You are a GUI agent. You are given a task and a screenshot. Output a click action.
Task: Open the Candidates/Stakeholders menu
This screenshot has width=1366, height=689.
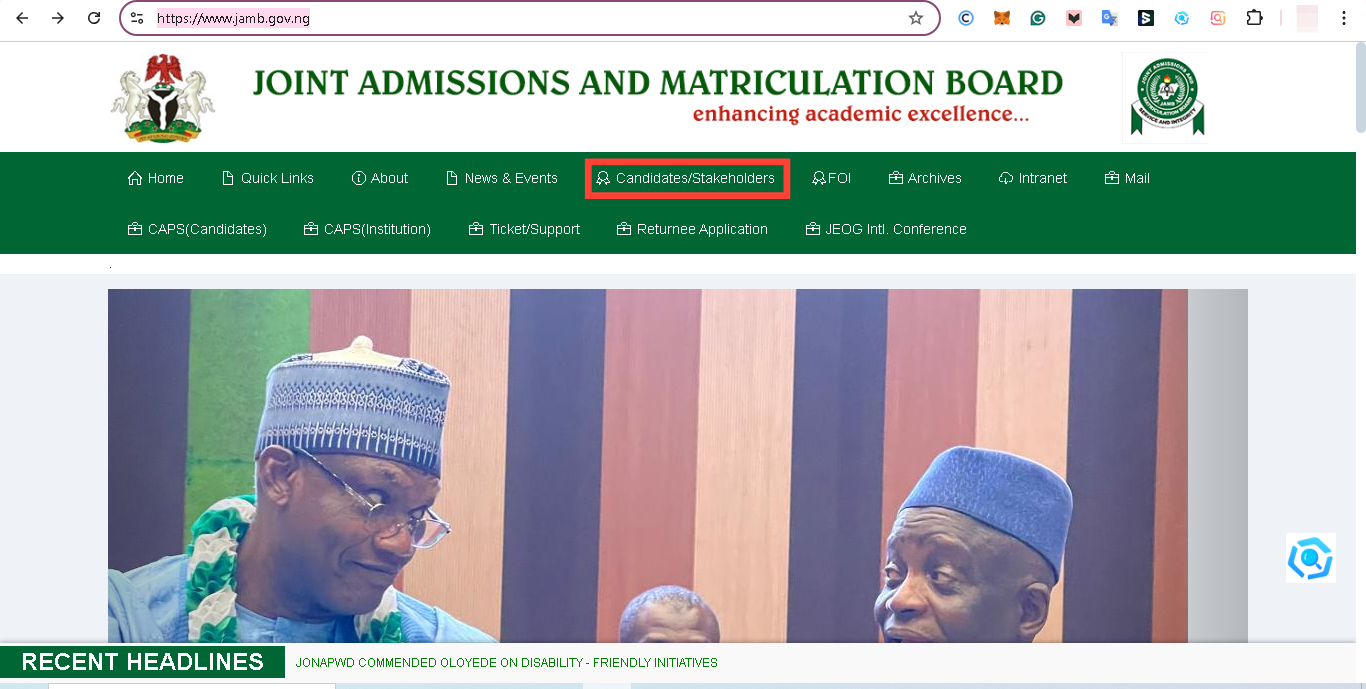coord(686,178)
